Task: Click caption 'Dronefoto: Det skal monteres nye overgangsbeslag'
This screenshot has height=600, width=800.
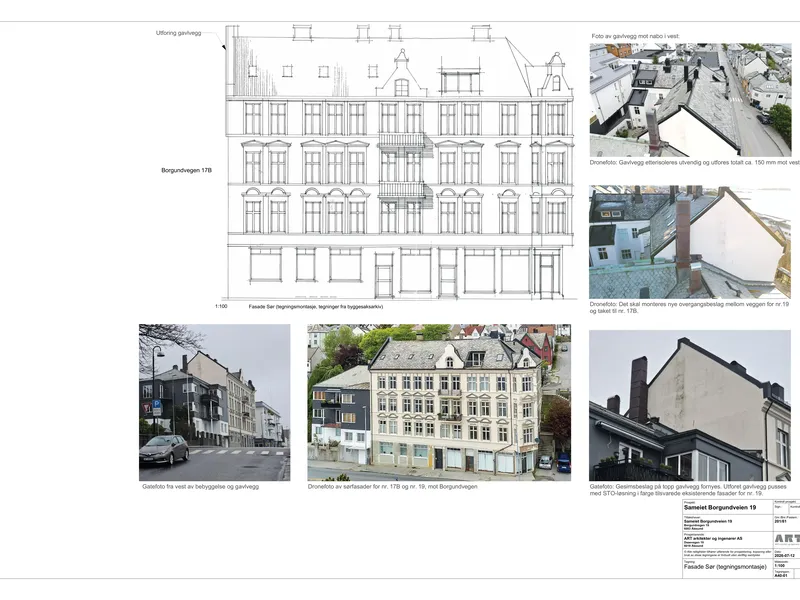Action: pyautogui.click(x=689, y=308)
